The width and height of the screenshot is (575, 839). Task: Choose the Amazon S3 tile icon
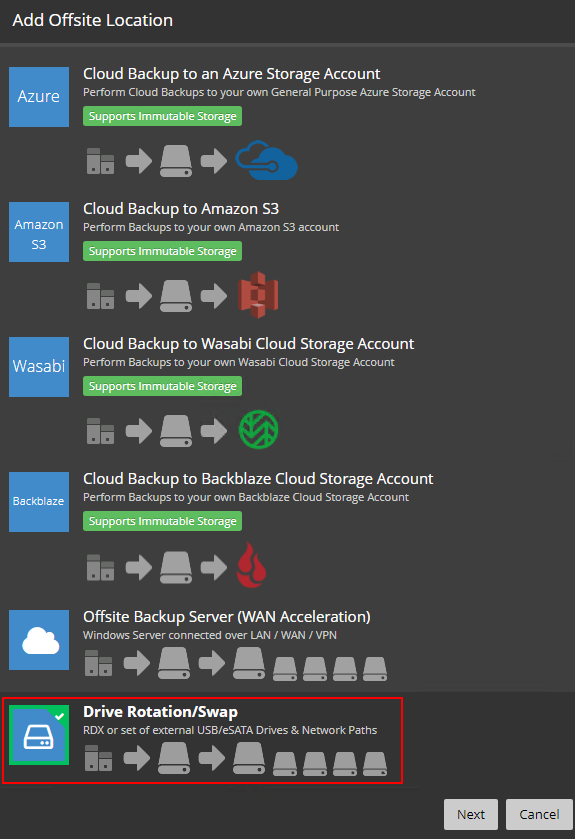[39, 232]
